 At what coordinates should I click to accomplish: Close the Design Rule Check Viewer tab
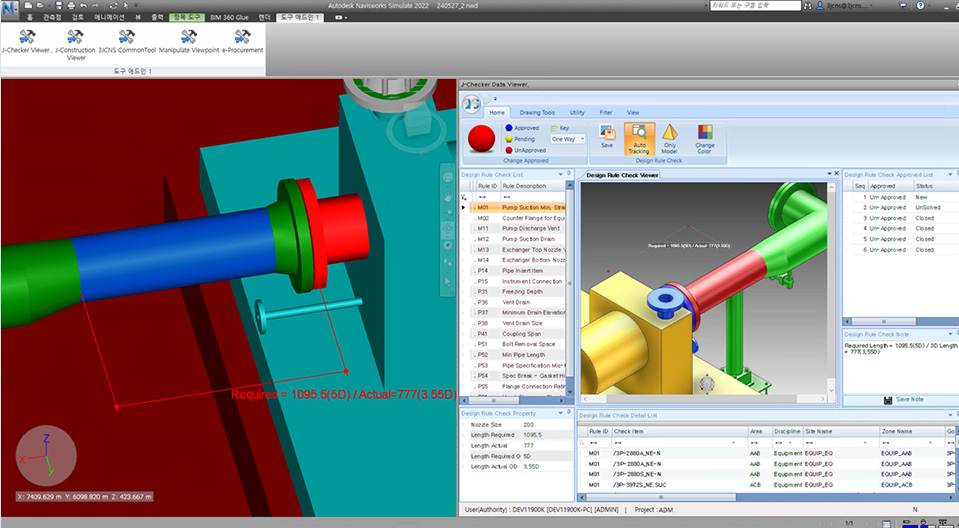point(837,174)
